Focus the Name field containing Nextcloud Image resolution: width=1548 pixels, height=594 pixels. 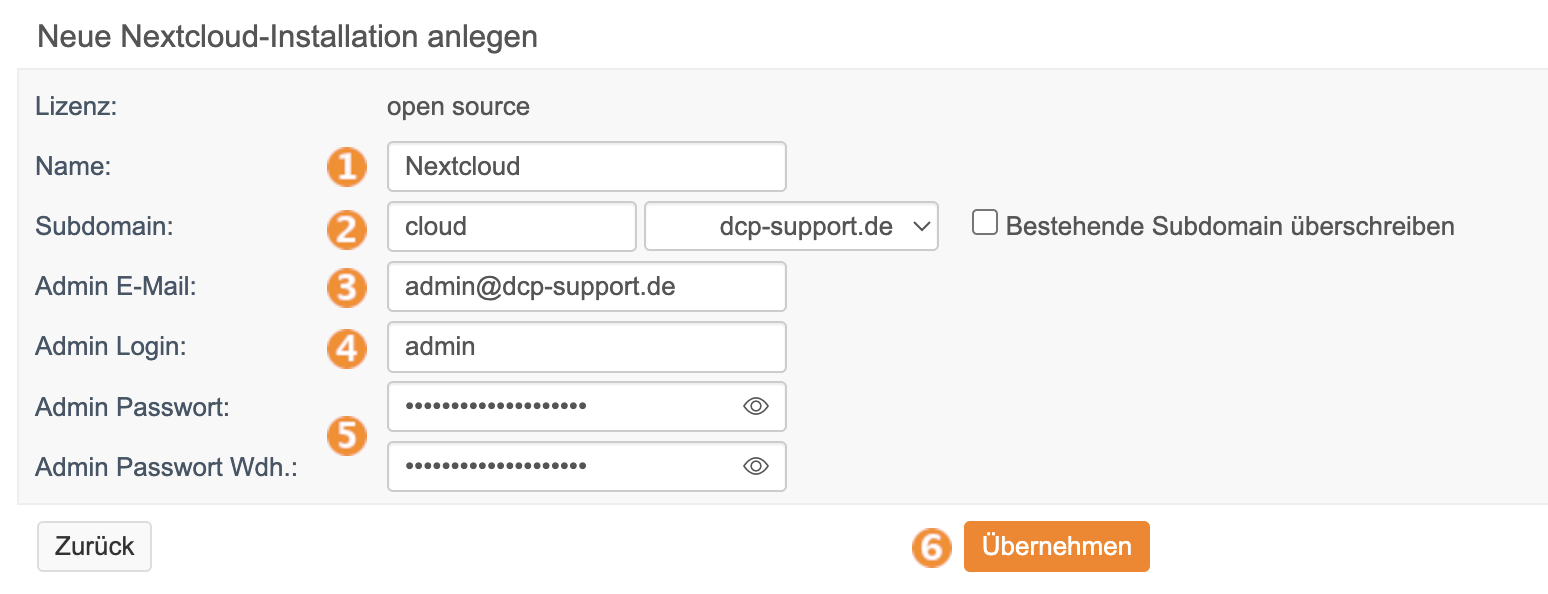click(586, 166)
